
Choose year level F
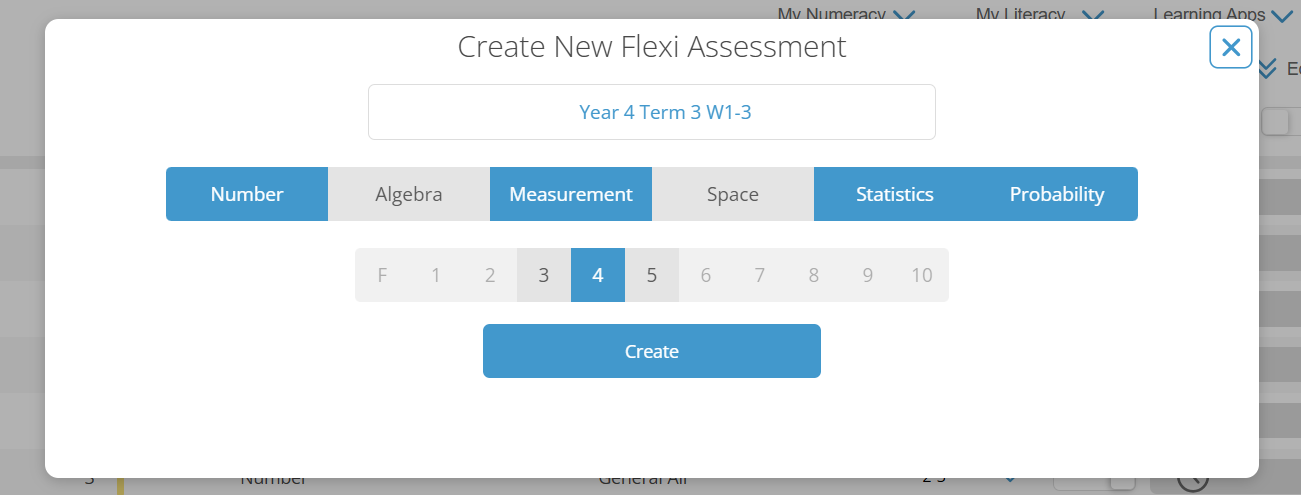click(x=382, y=275)
